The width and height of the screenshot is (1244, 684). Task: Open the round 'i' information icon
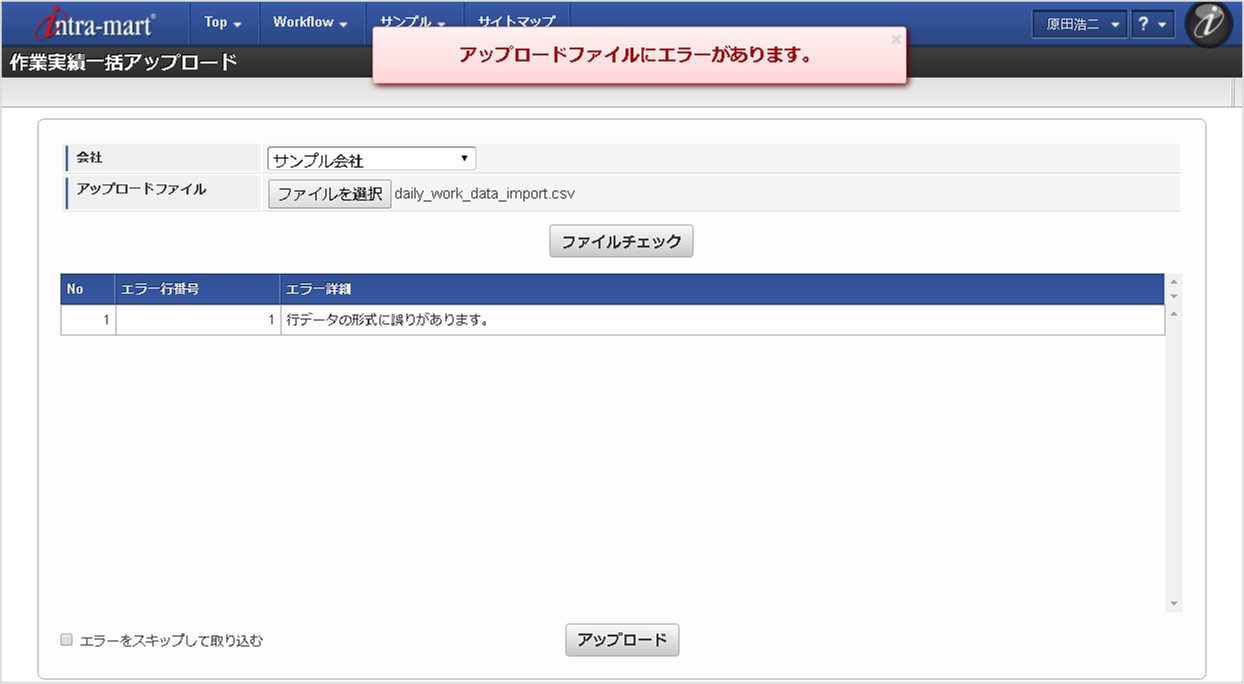pyautogui.click(x=1208, y=24)
